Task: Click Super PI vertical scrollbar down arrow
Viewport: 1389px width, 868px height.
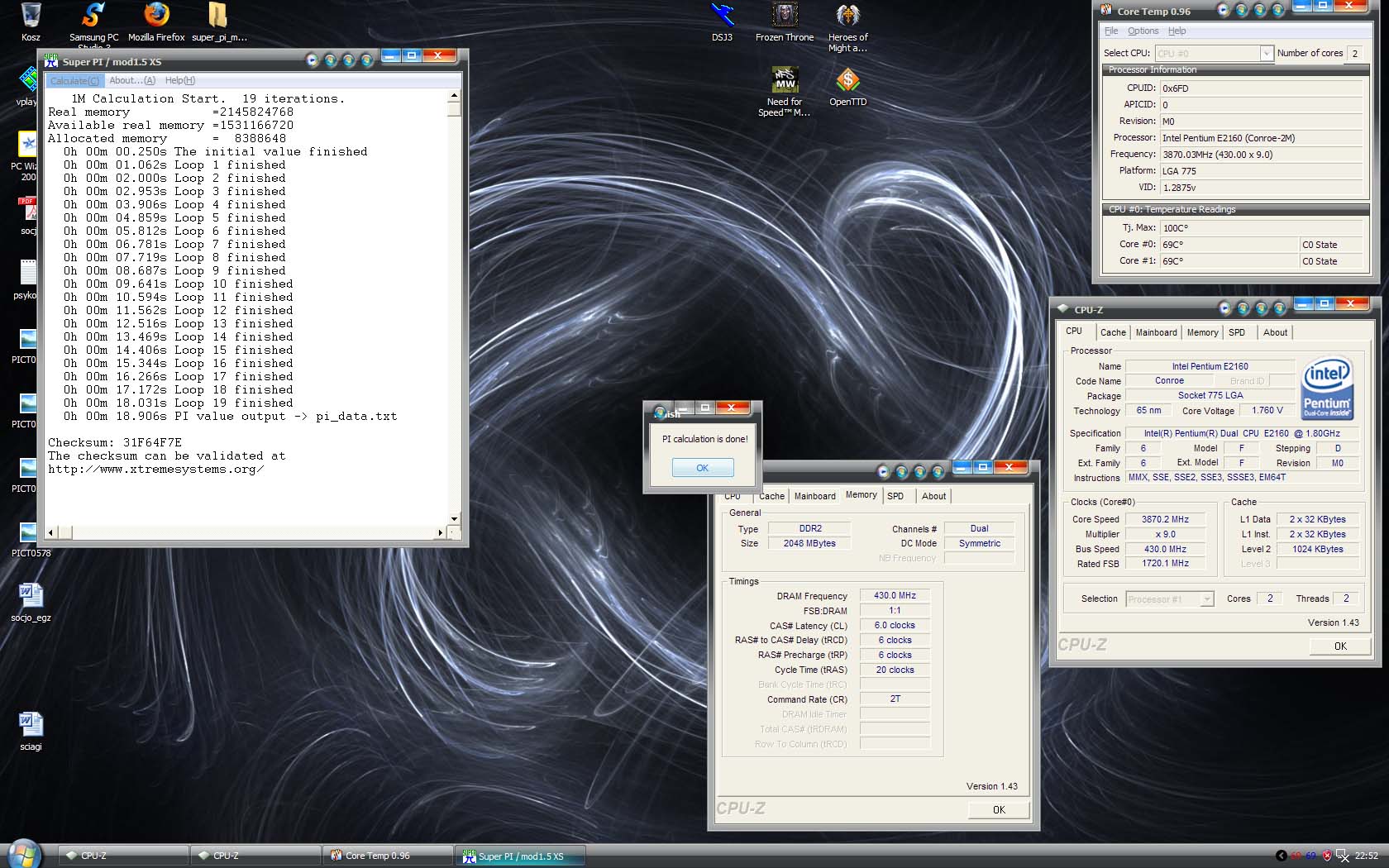Action: pos(454,519)
